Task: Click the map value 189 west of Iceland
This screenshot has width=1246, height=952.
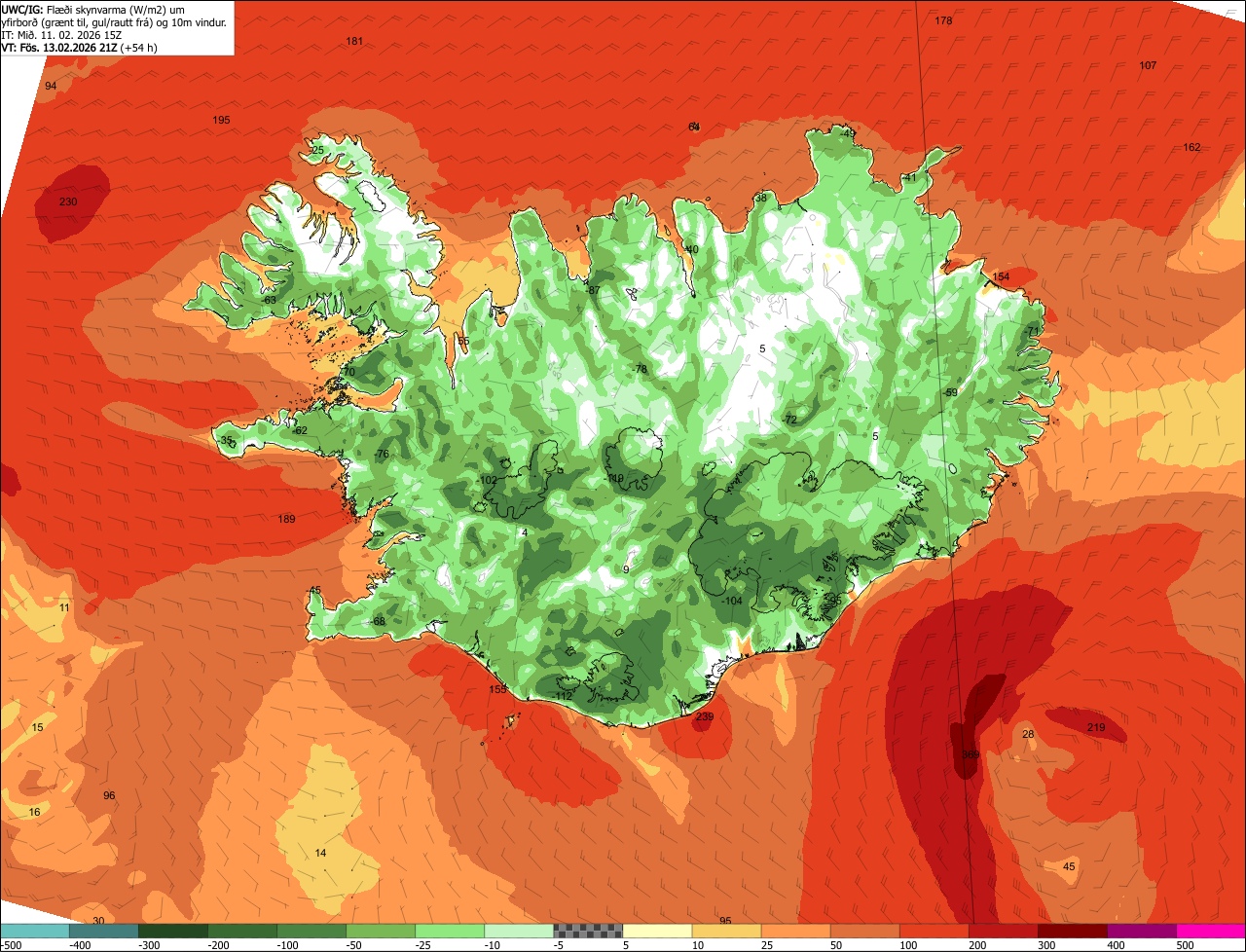Action: pos(286,519)
